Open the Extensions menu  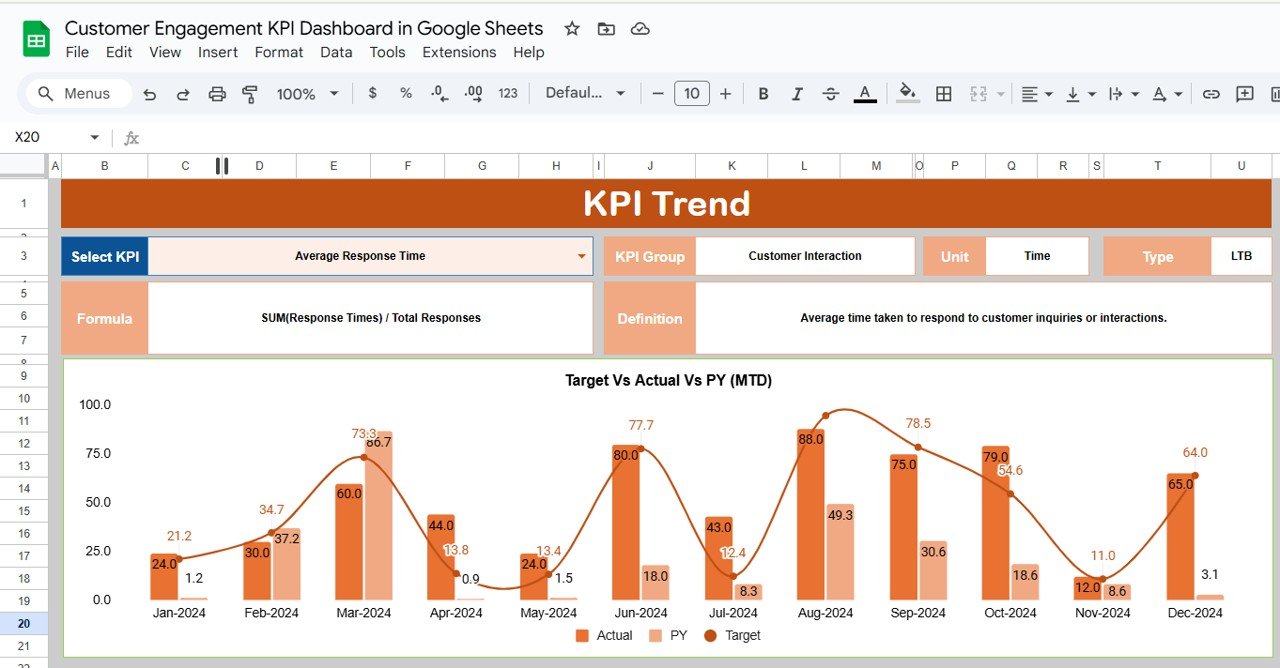[459, 52]
